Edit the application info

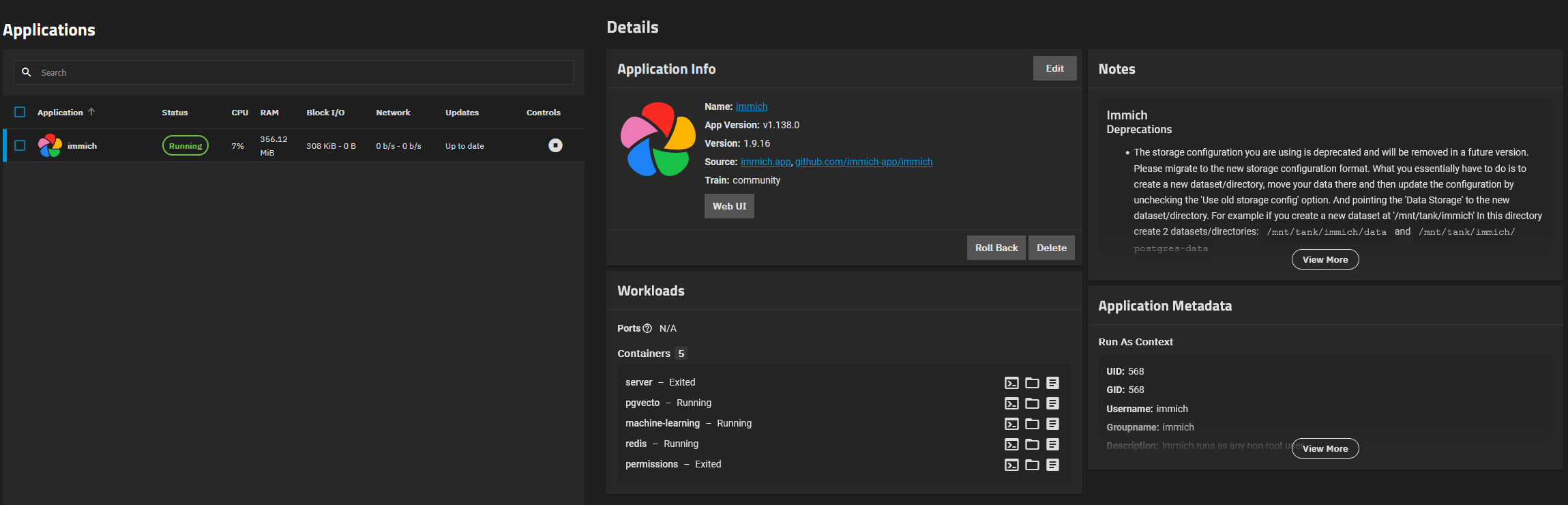[x=1054, y=68]
